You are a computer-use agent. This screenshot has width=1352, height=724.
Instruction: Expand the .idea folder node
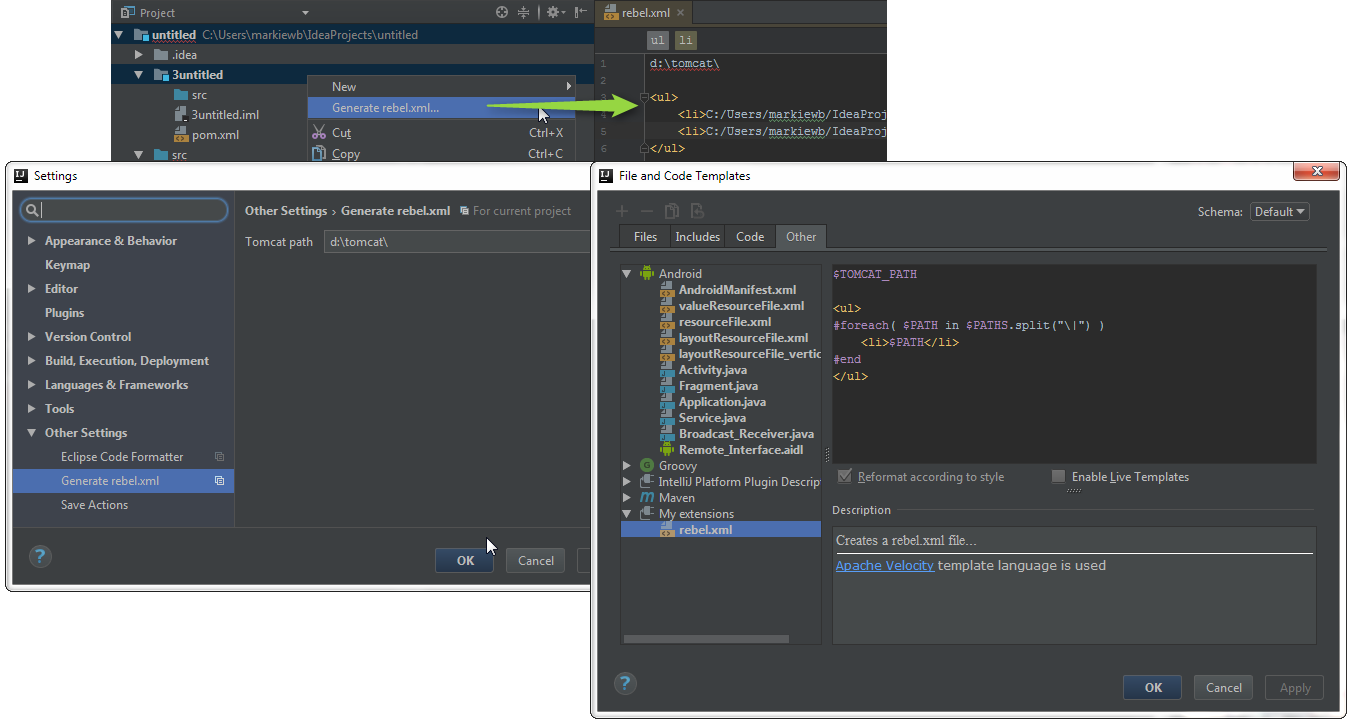click(x=139, y=54)
